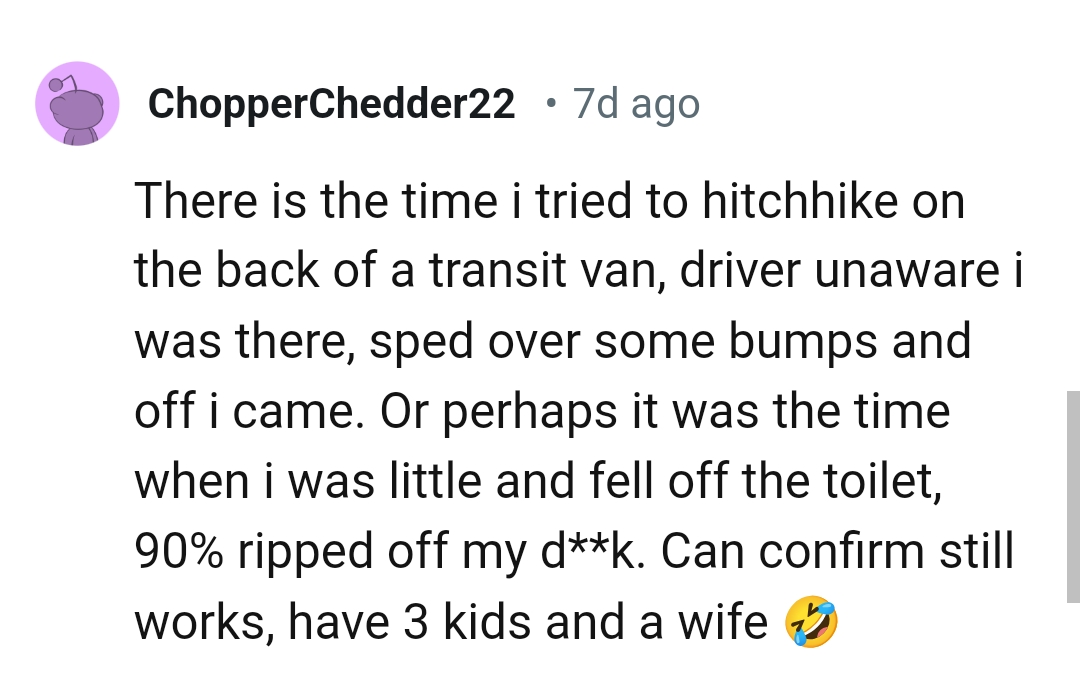Click the laughing emoji at comment end
This screenshot has height=677, width=1080.
click(x=812, y=622)
